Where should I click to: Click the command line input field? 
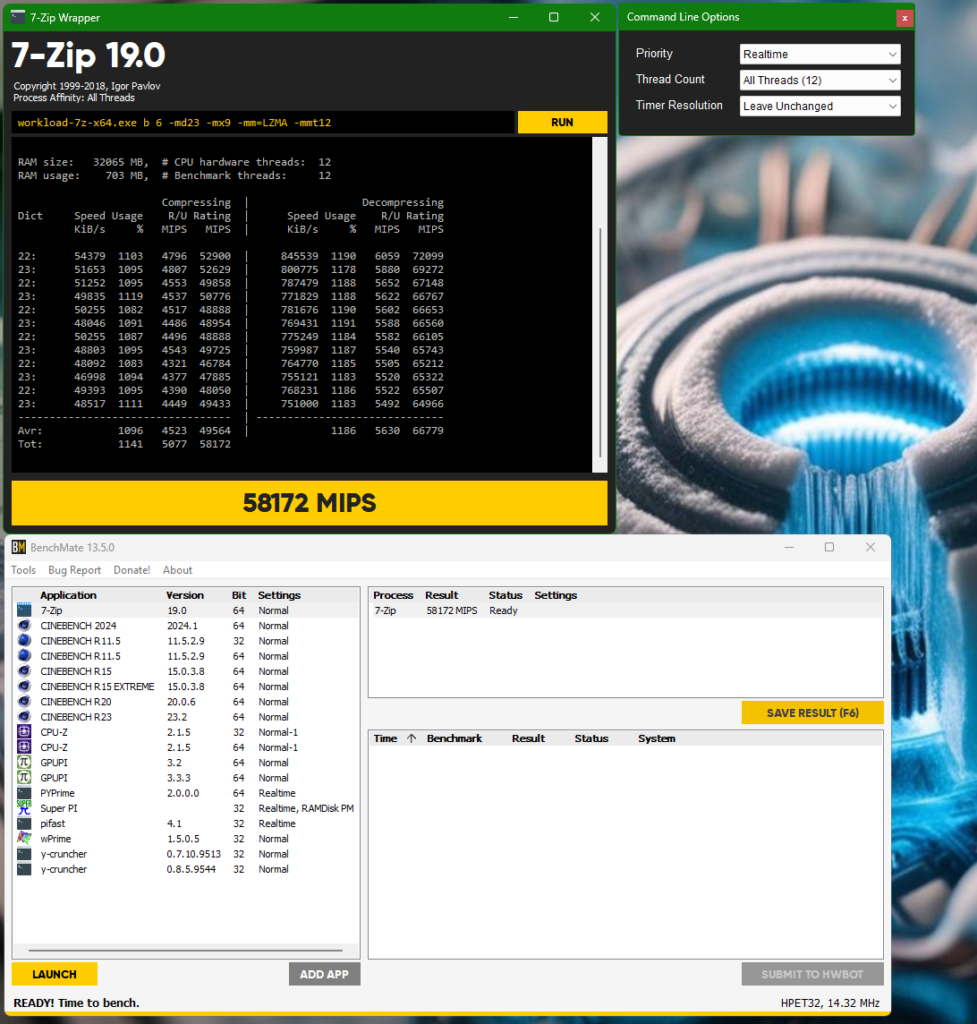262,122
